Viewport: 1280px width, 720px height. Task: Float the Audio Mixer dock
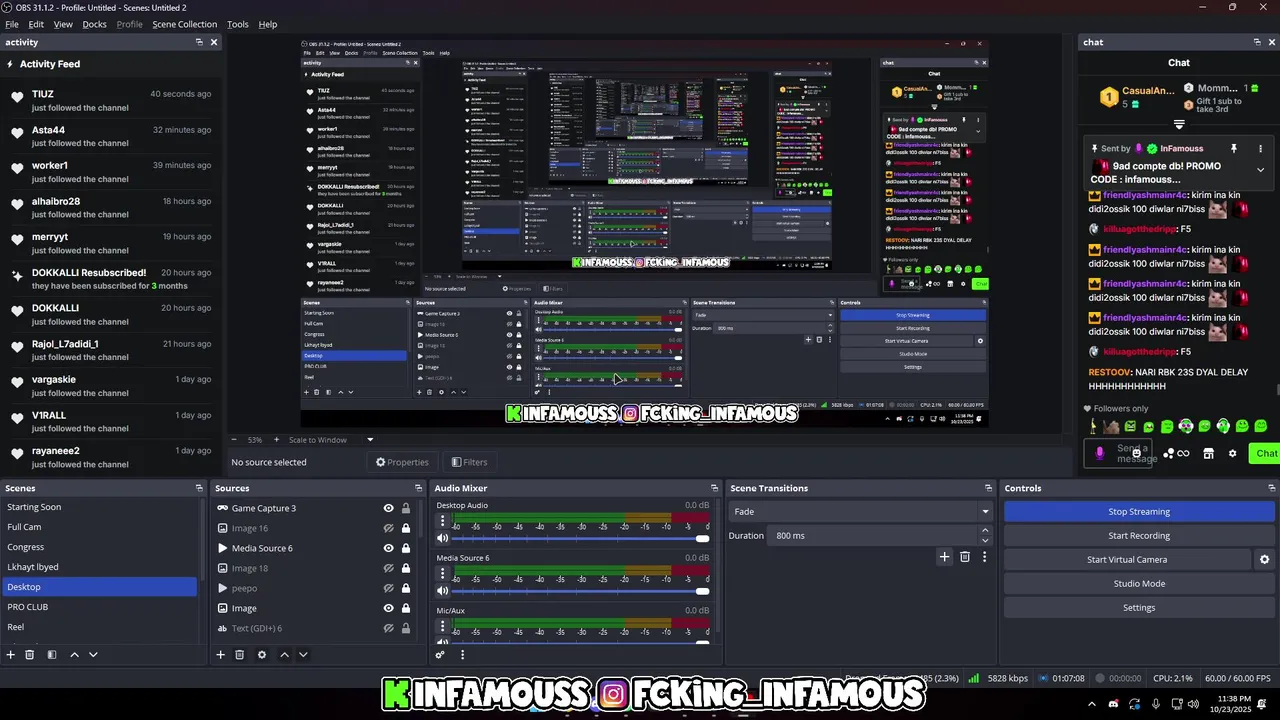[x=714, y=488]
